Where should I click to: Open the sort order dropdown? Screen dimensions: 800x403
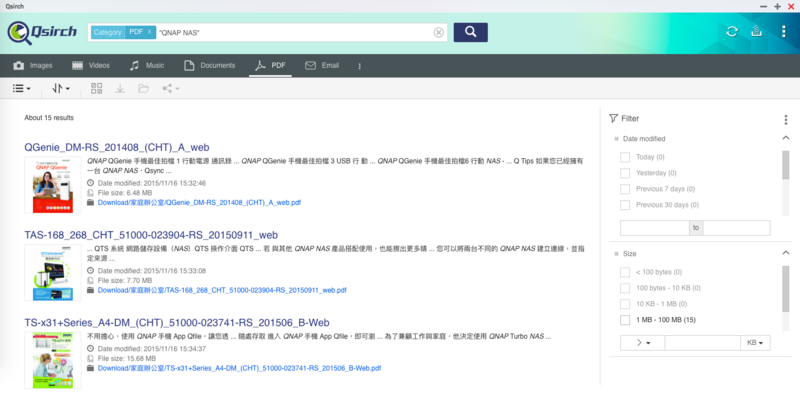coord(61,88)
